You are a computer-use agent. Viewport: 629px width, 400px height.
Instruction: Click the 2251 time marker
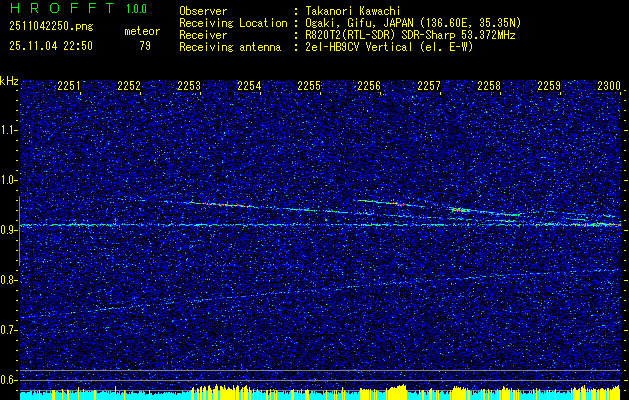coord(69,85)
